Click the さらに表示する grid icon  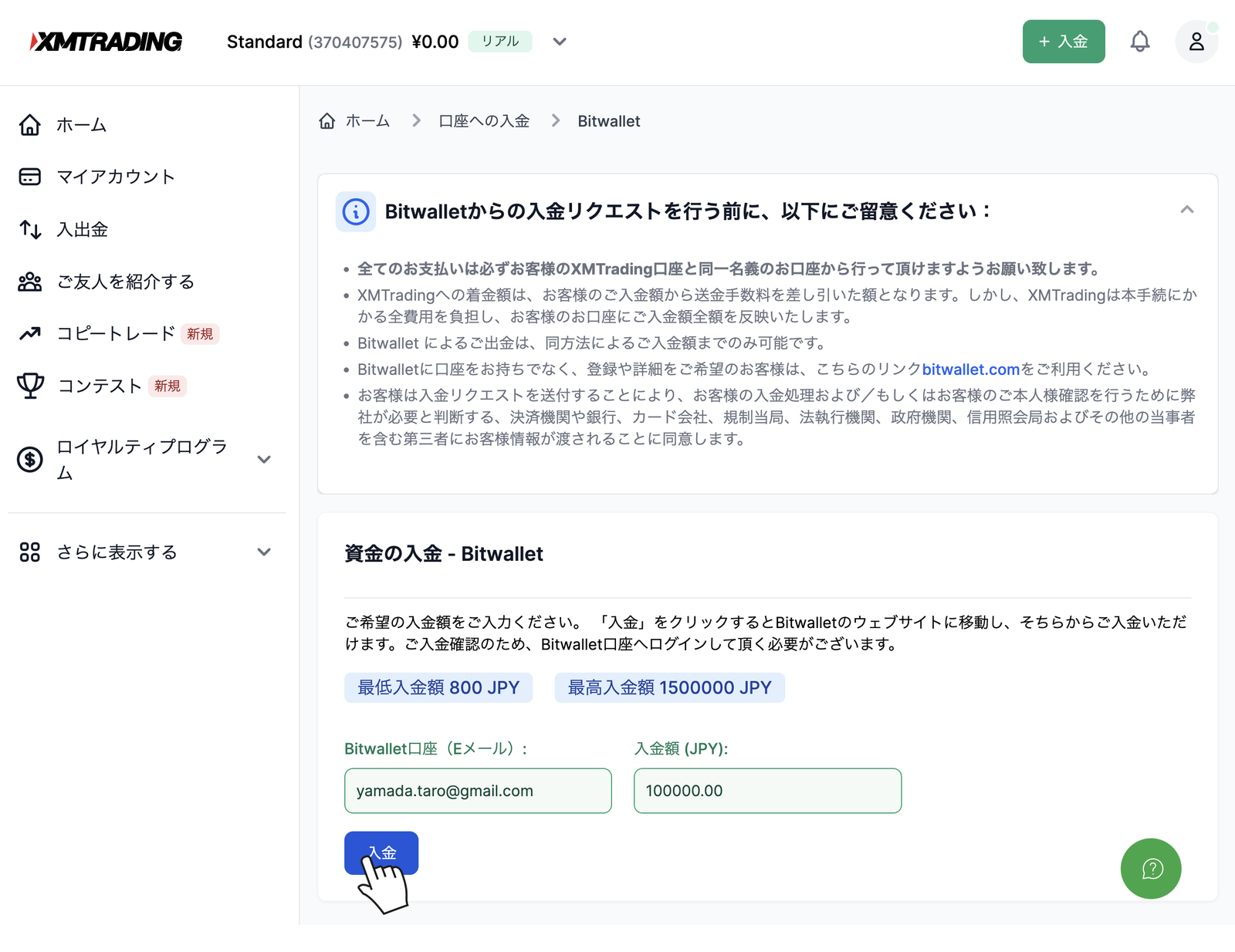point(30,552)
